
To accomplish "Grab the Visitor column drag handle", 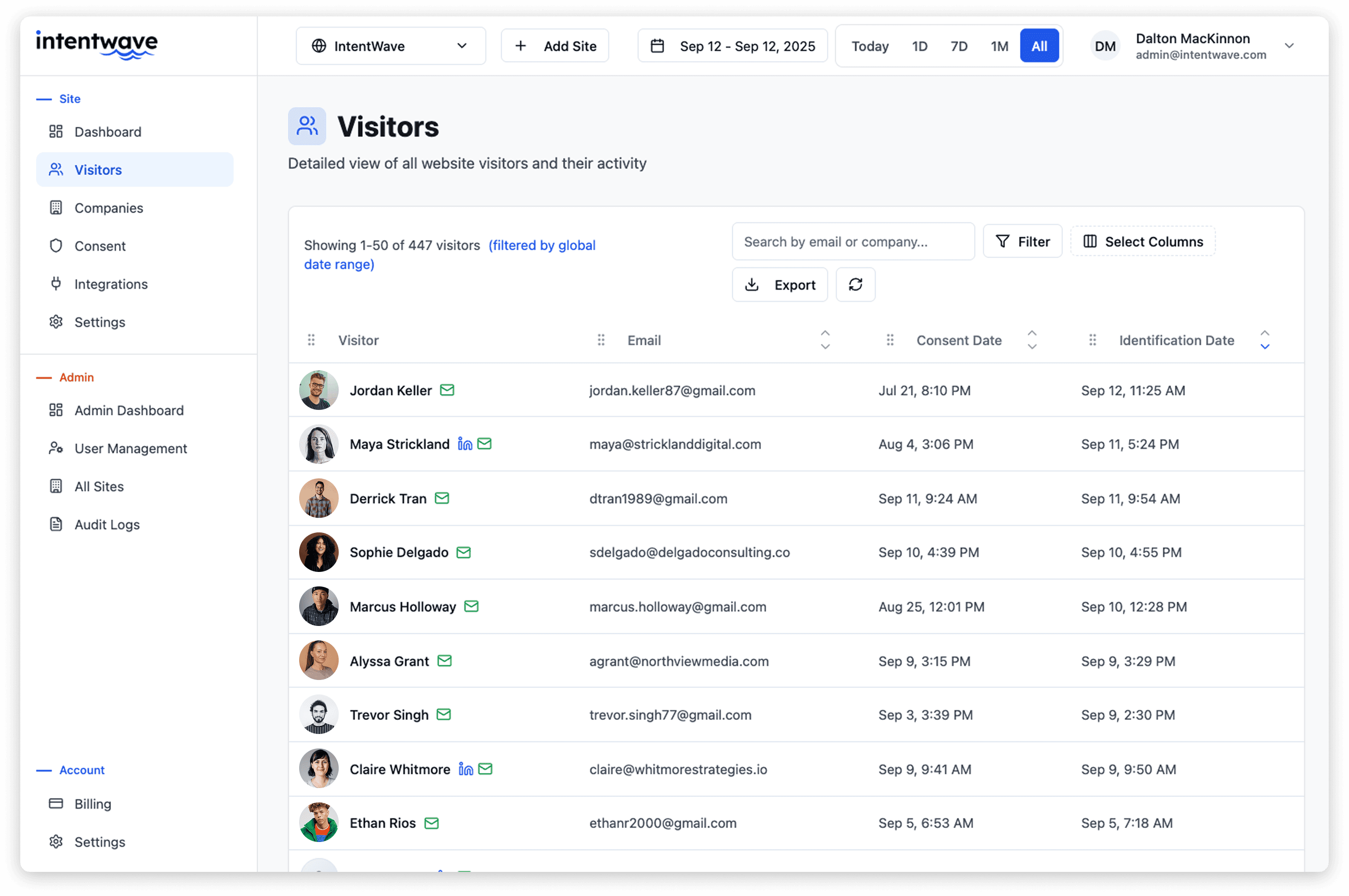I will [x=312, y=340].
